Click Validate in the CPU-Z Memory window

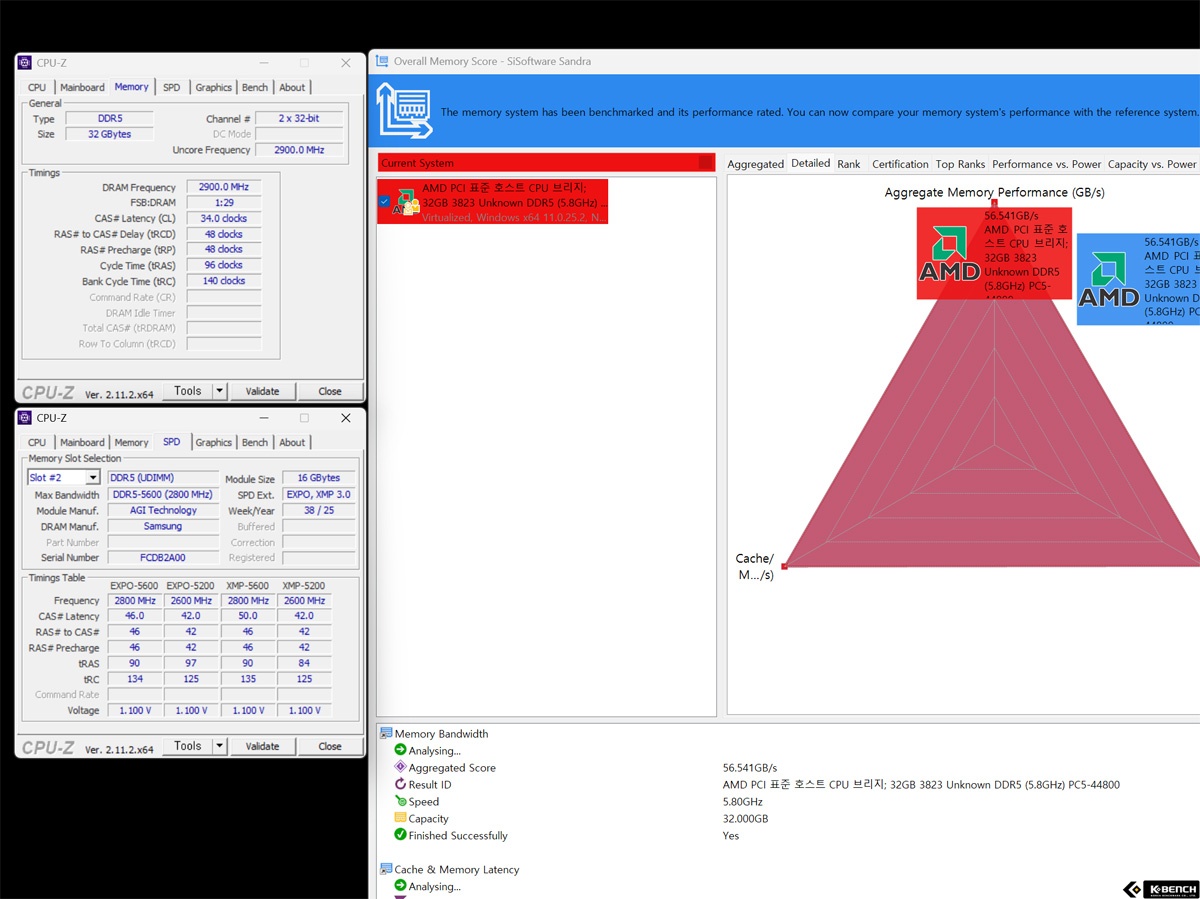coord(262,391)
